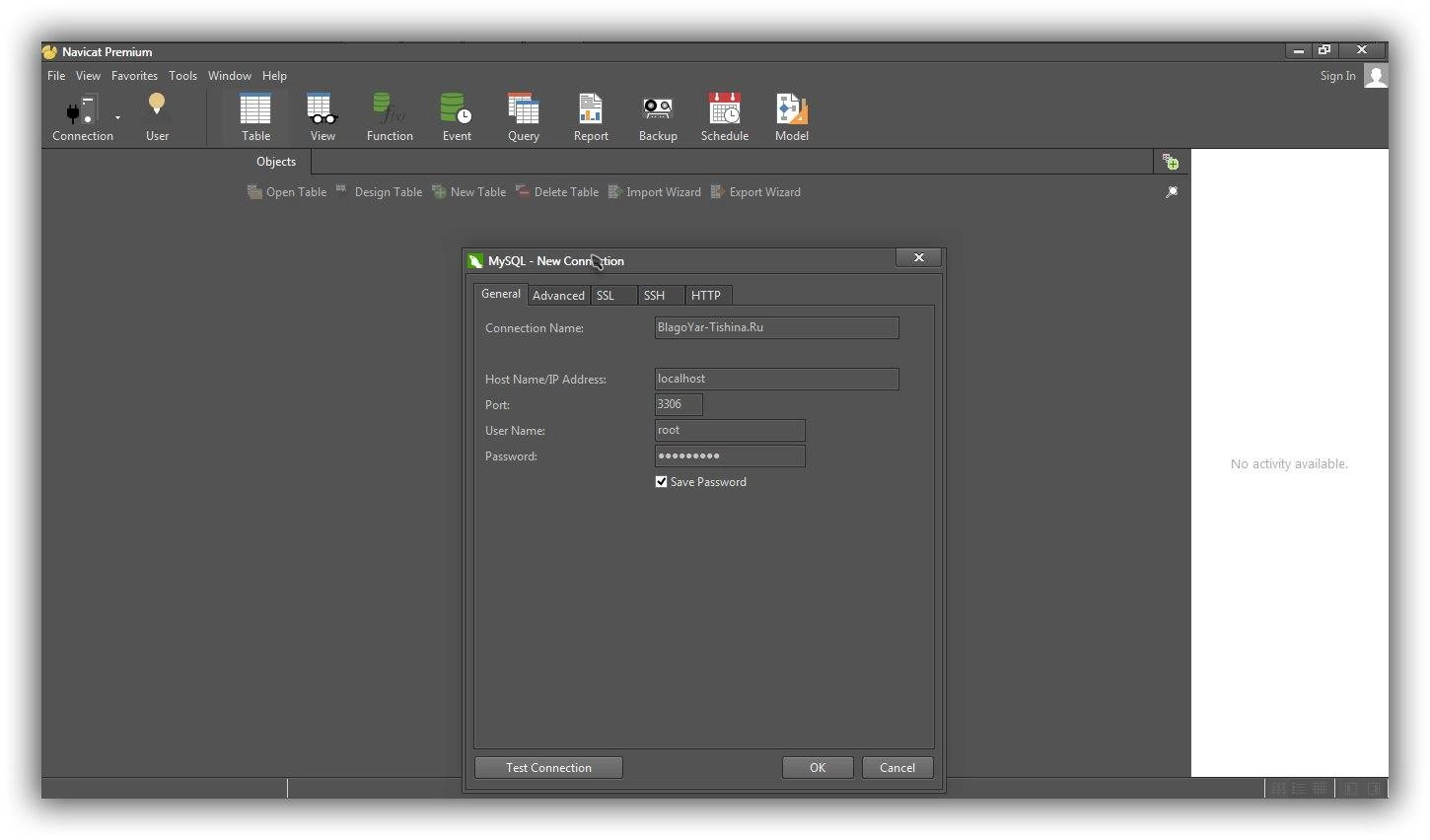
Task: Select the Table toolbar icon
Action: (x=255, y=116)
